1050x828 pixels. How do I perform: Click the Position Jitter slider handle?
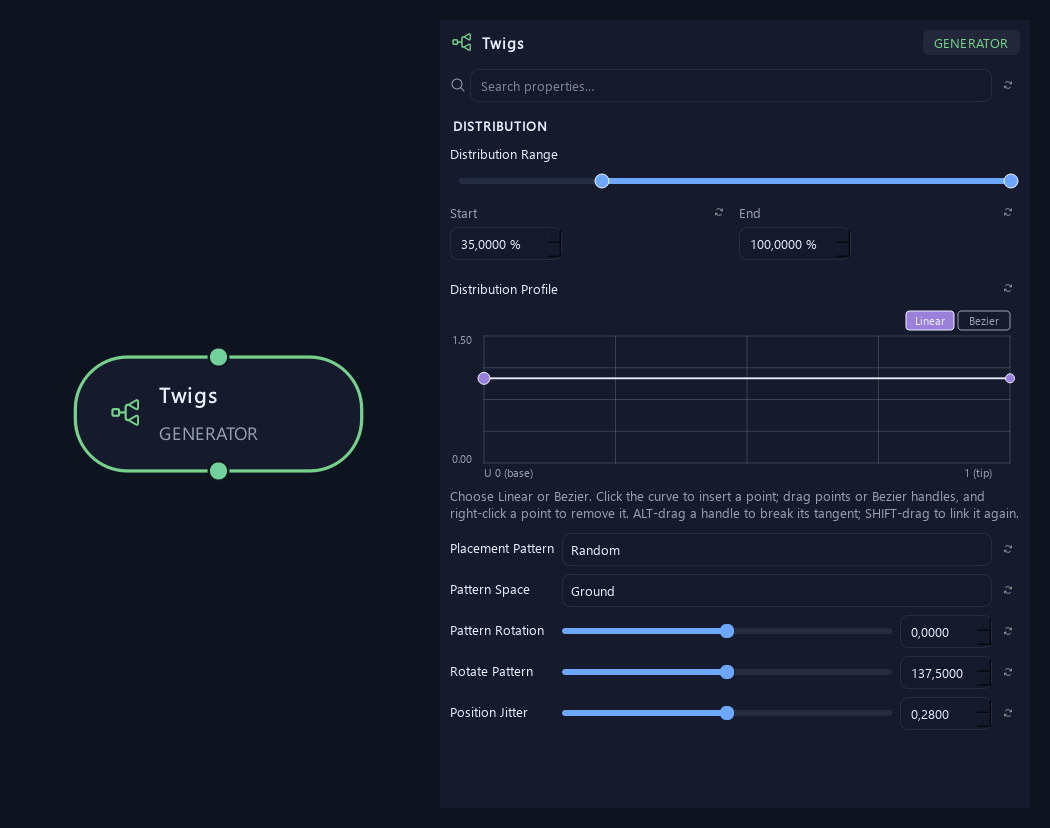coord(727,713)
